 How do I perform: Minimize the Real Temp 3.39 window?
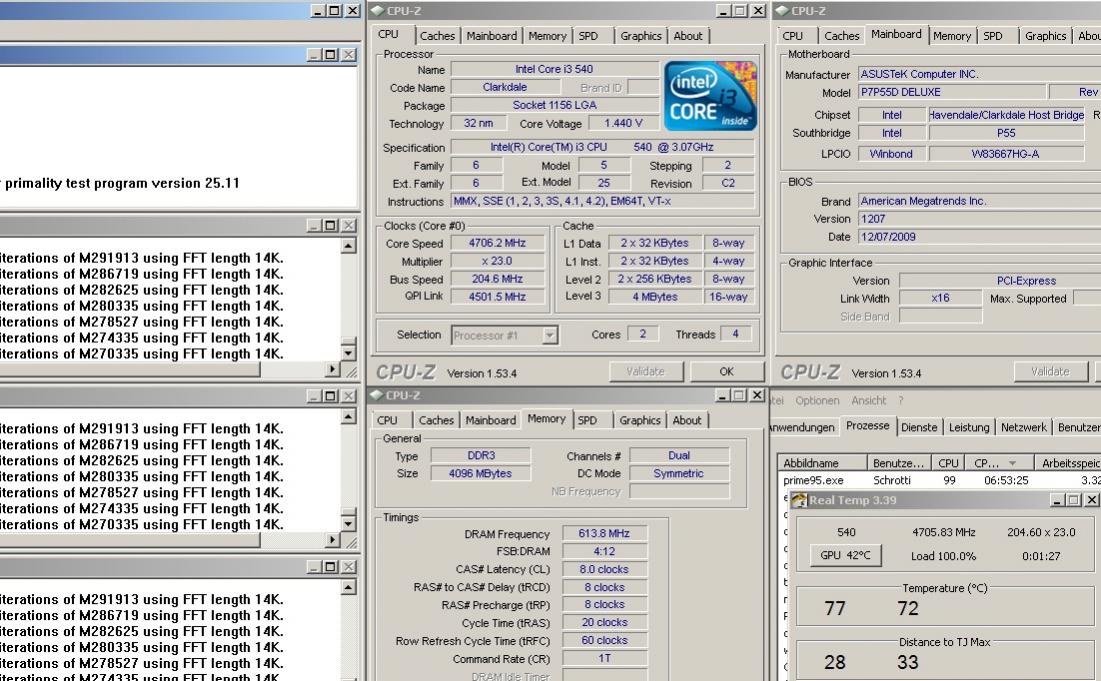[1057, 500]
